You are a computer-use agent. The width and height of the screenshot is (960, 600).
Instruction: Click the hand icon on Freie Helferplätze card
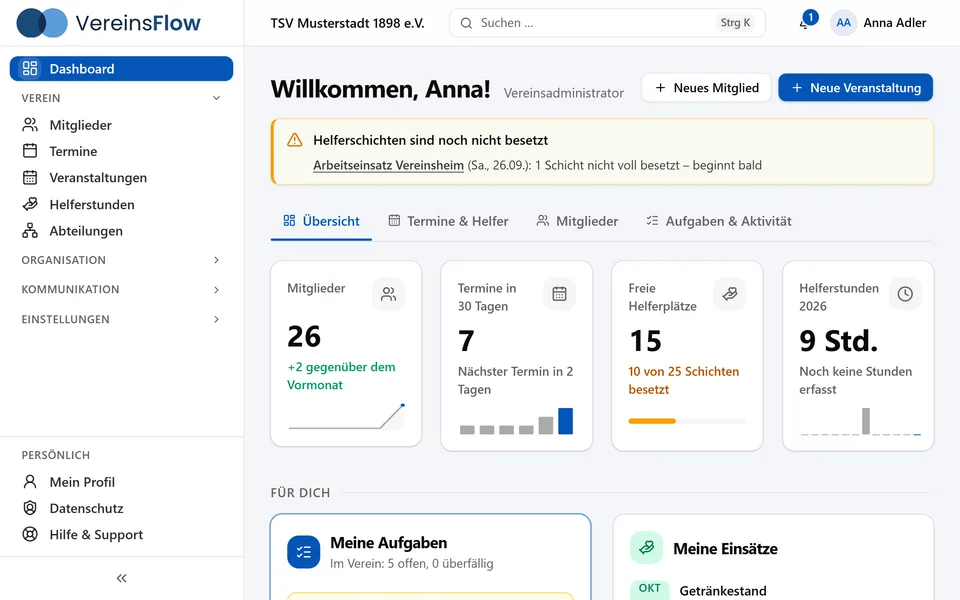coord(729,294)
